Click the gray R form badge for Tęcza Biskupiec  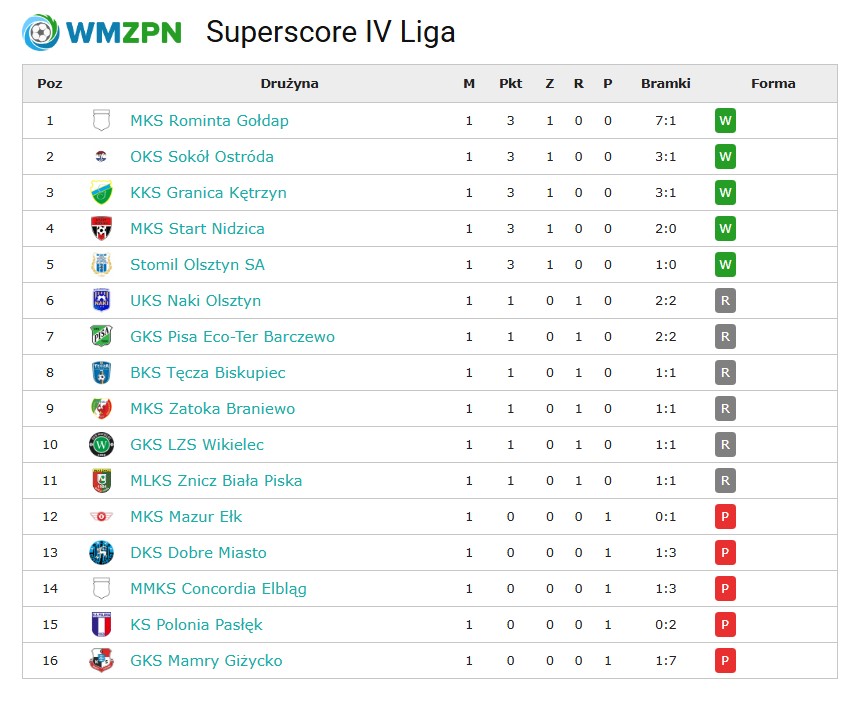(725, 373)
